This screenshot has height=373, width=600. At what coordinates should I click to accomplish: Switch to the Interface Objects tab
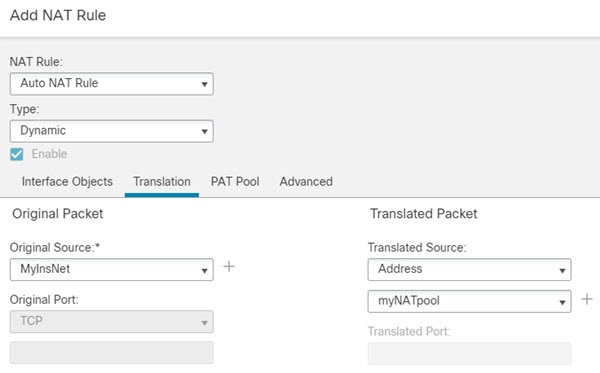(x=67, y=182)
